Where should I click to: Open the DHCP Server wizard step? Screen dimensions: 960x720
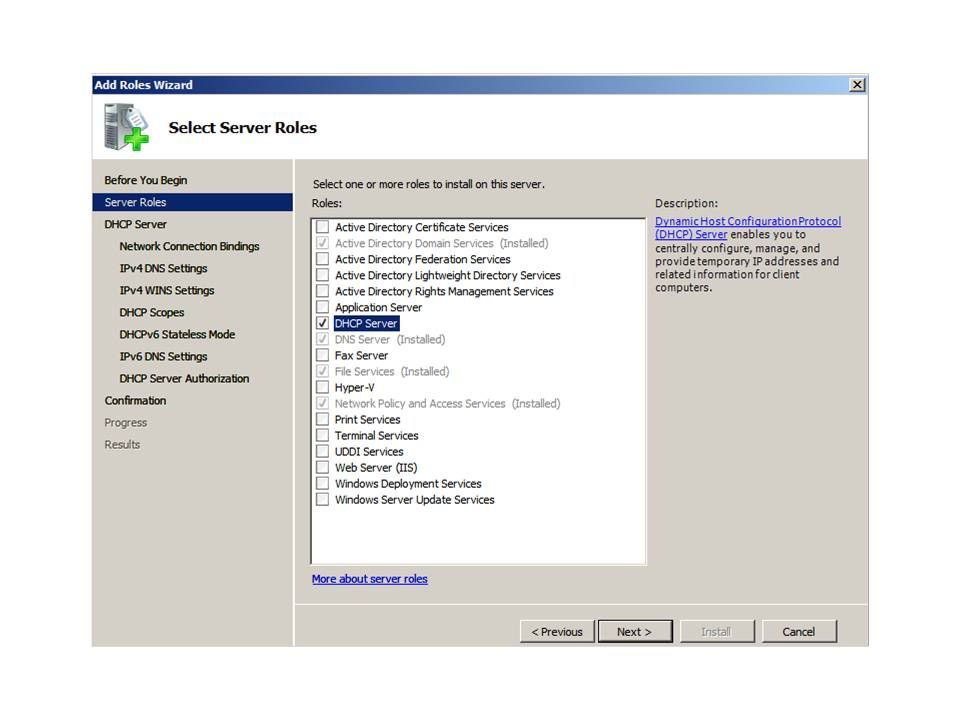[x=136, y=224]
